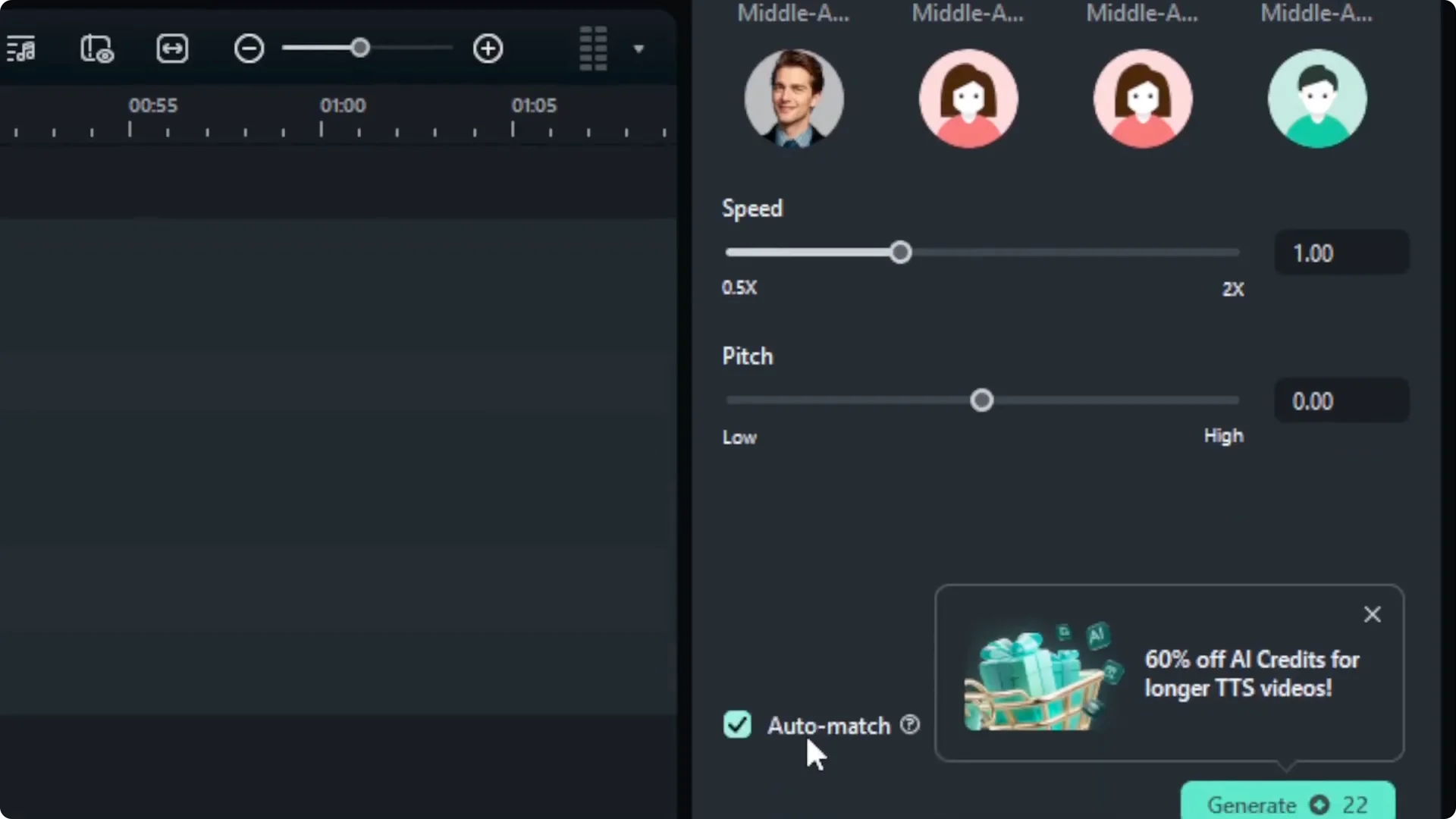Image resolution: width=1456 pixels, height=819 pixels.
Task: Select the male voice avatar
Action: (793, 98)
